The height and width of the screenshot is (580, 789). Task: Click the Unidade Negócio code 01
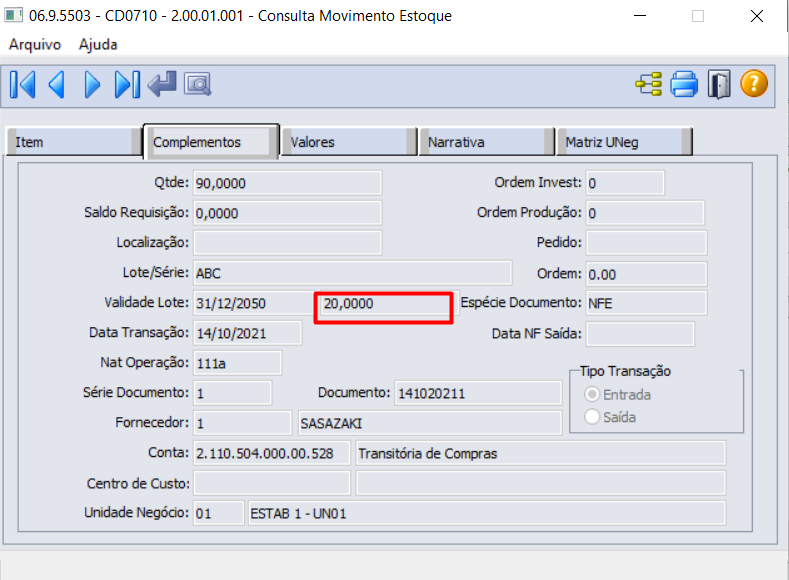[x=218, y=513]
